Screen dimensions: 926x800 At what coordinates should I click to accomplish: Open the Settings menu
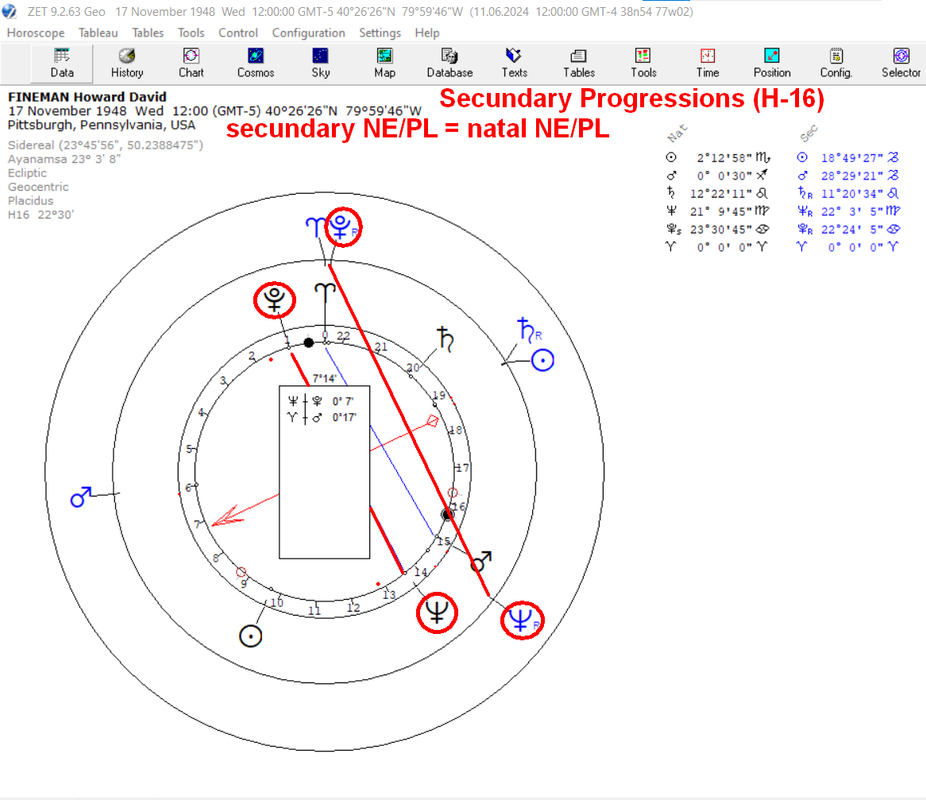coord(380,33)
